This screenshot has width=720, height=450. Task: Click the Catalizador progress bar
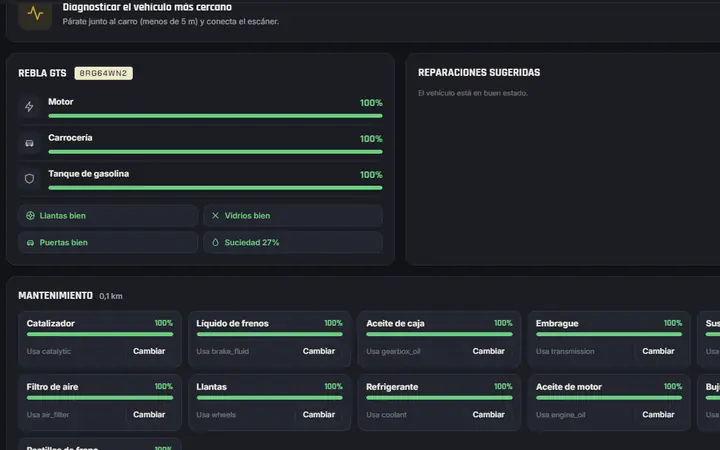point(100,334)
